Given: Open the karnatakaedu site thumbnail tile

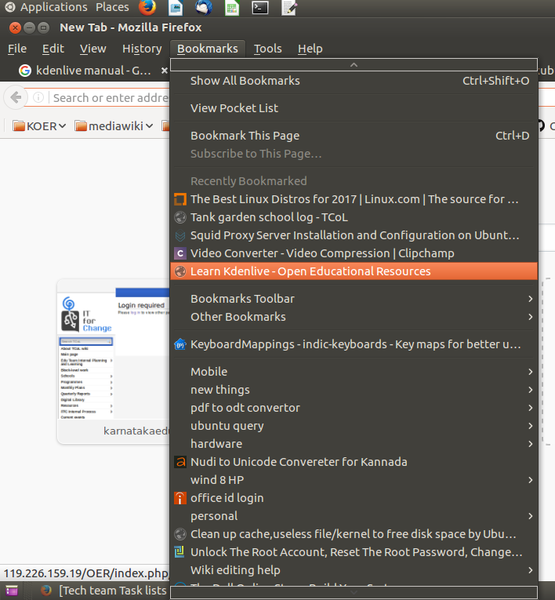Looking at the screenshot, I should point(113,361).
